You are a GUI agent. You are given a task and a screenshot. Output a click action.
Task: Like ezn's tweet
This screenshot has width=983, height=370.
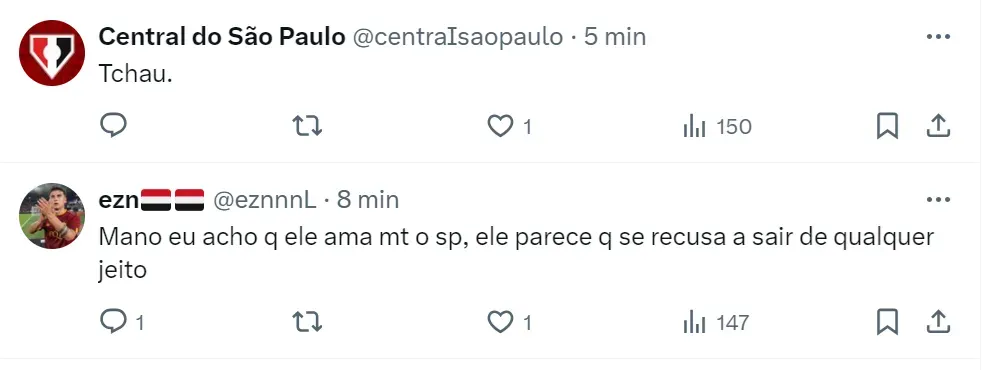click(x=510, y=322)
